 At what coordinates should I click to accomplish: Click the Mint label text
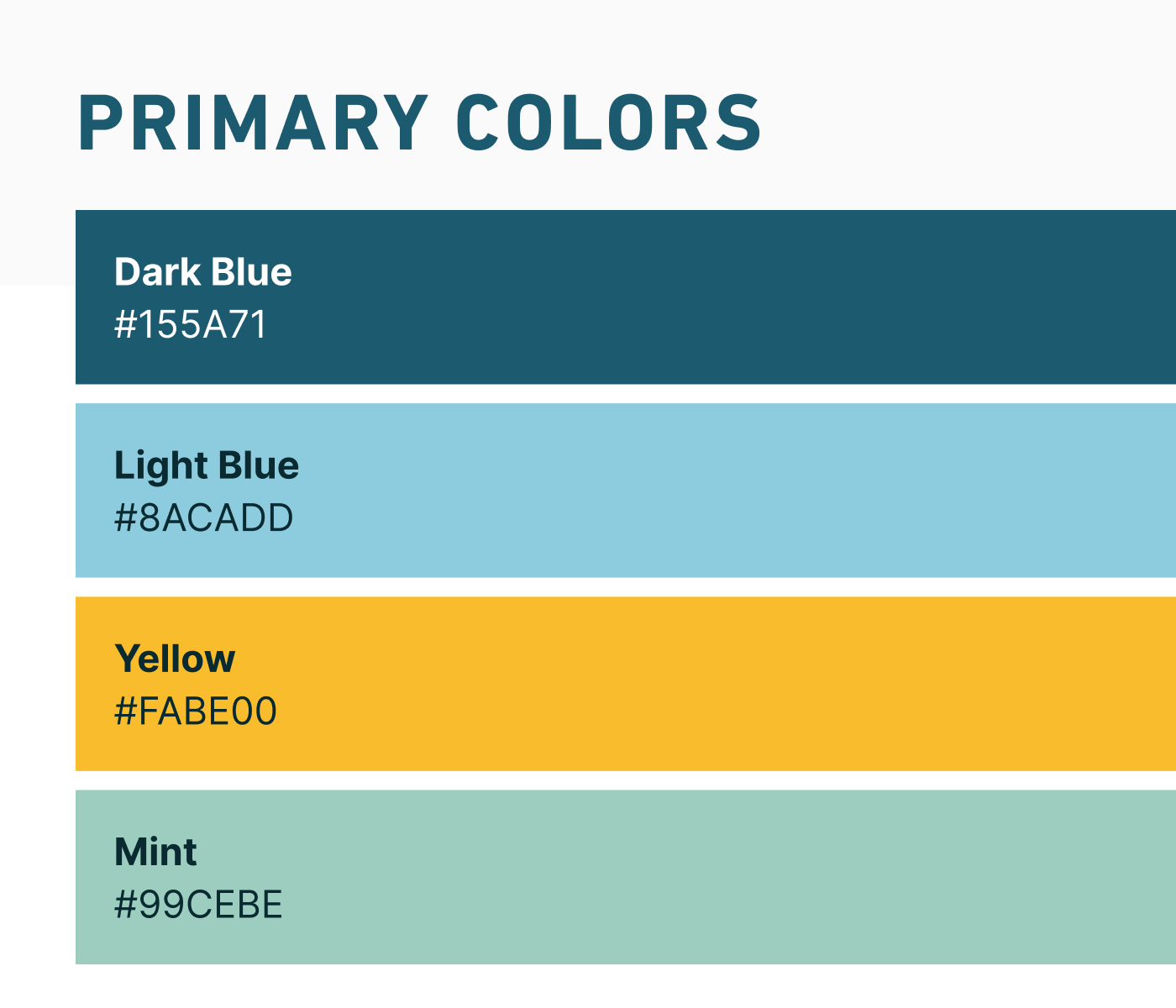click(x=155, y=852)
